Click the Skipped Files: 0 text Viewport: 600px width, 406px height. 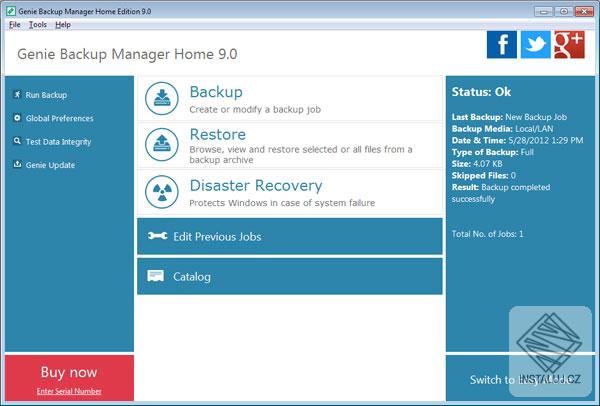point(484,176)
